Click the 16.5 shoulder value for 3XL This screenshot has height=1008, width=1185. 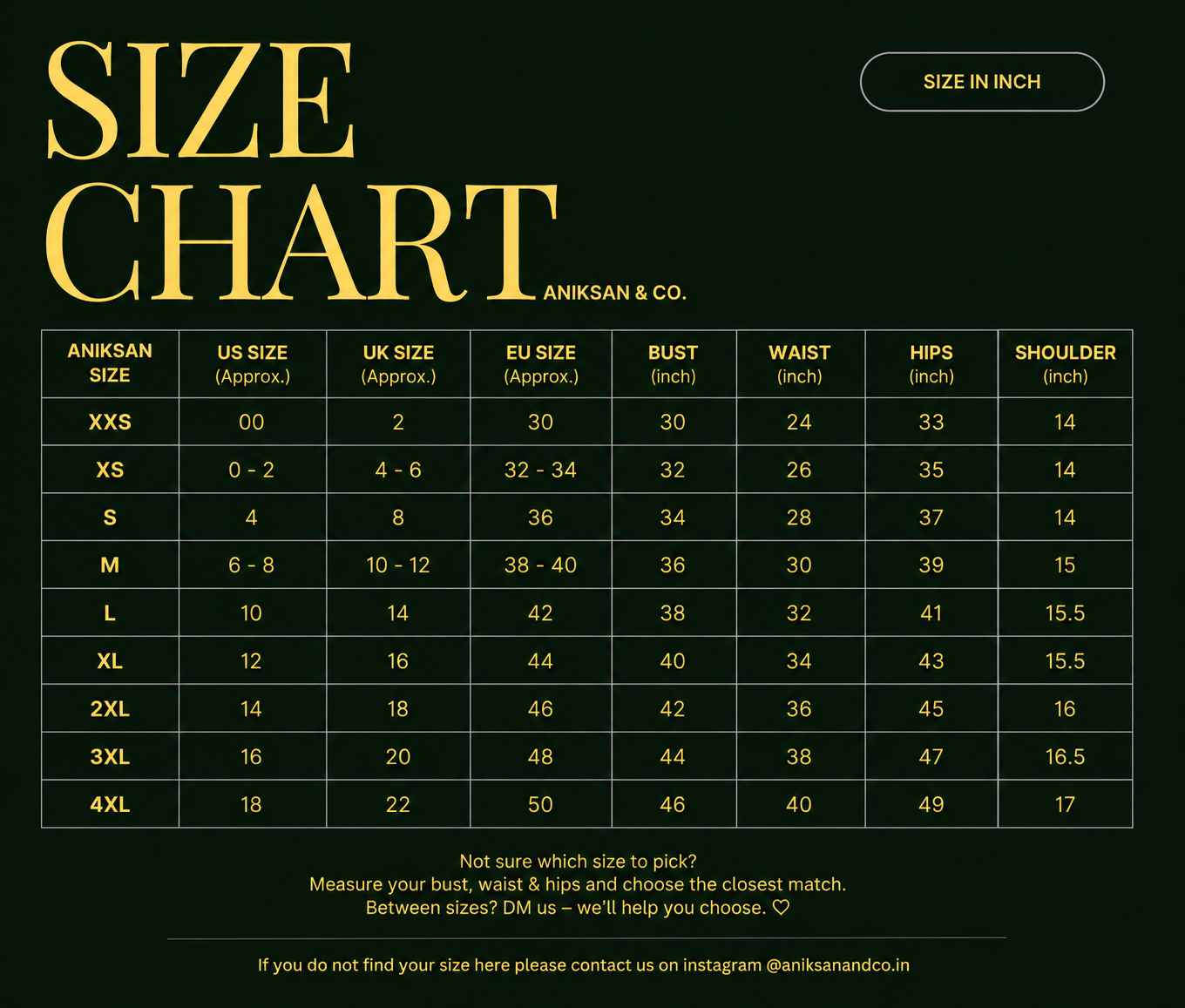tap(1065, 757)
